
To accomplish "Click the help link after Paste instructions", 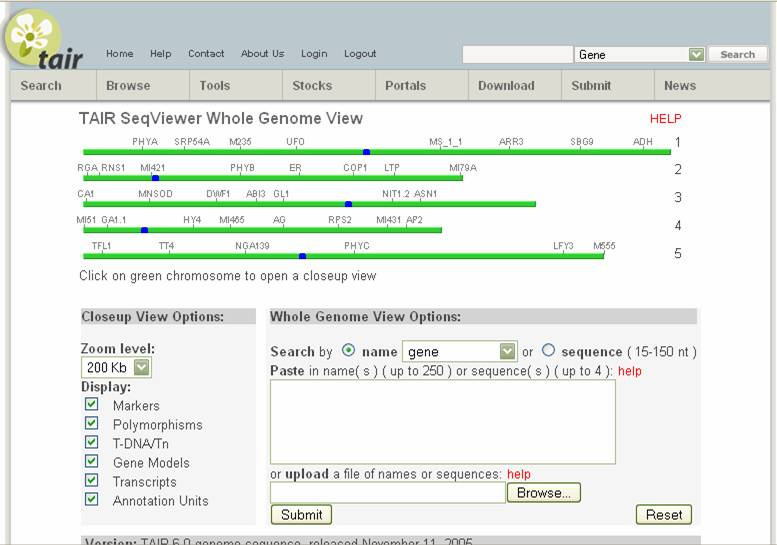I will click(x=629, y=371).
